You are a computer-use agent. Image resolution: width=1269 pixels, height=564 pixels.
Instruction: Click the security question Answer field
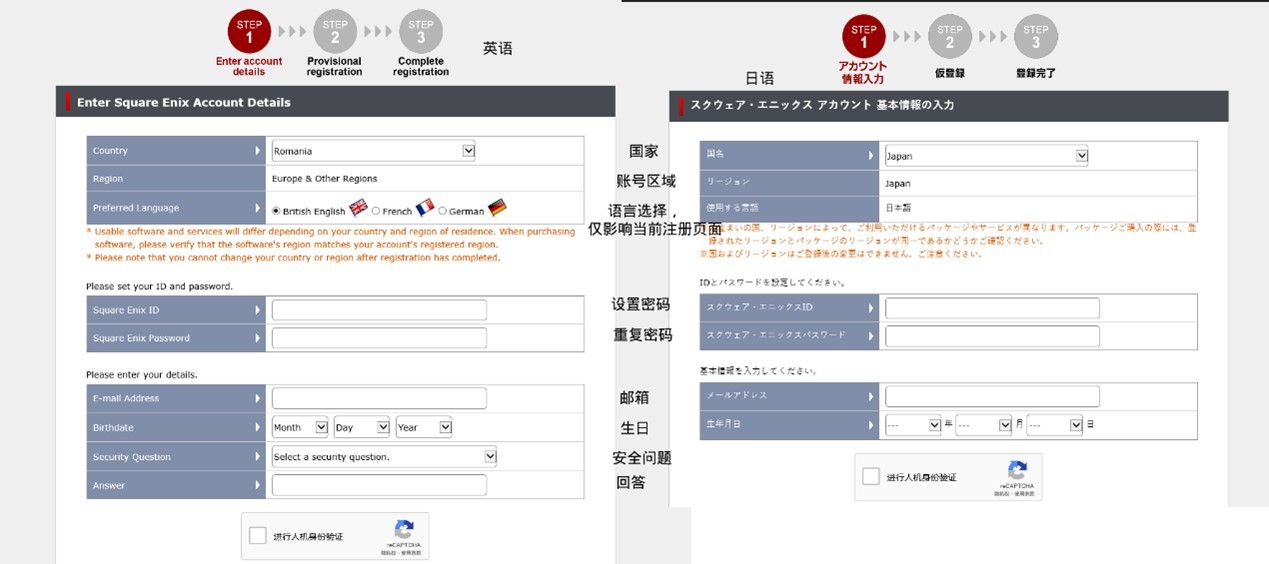click(x=379, y=486)
